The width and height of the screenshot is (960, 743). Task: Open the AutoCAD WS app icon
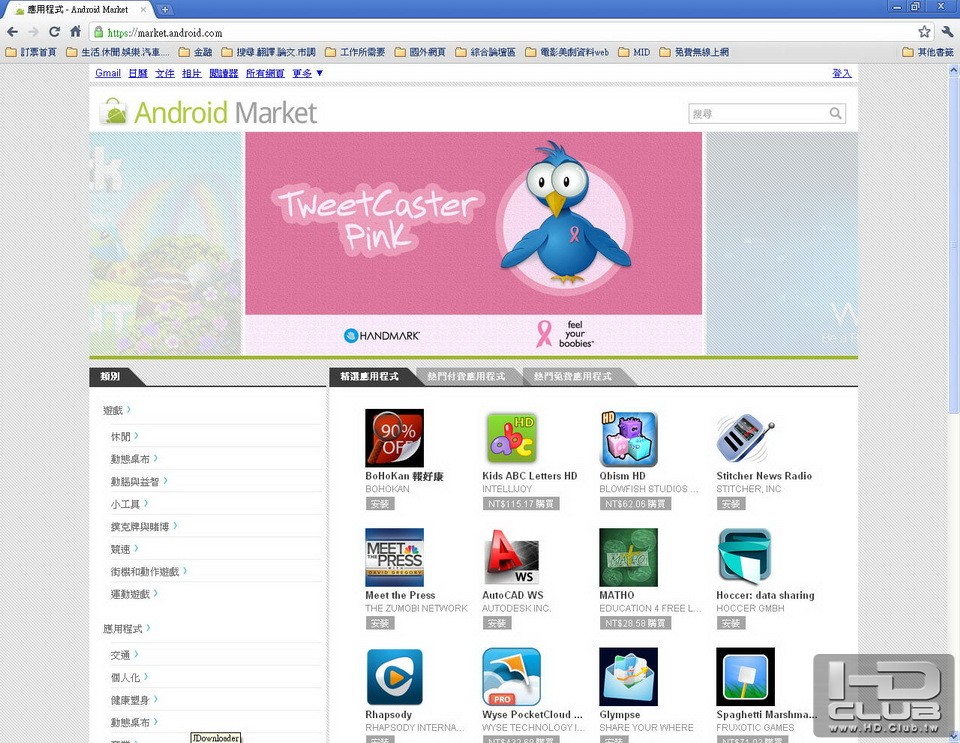(511, 558)
